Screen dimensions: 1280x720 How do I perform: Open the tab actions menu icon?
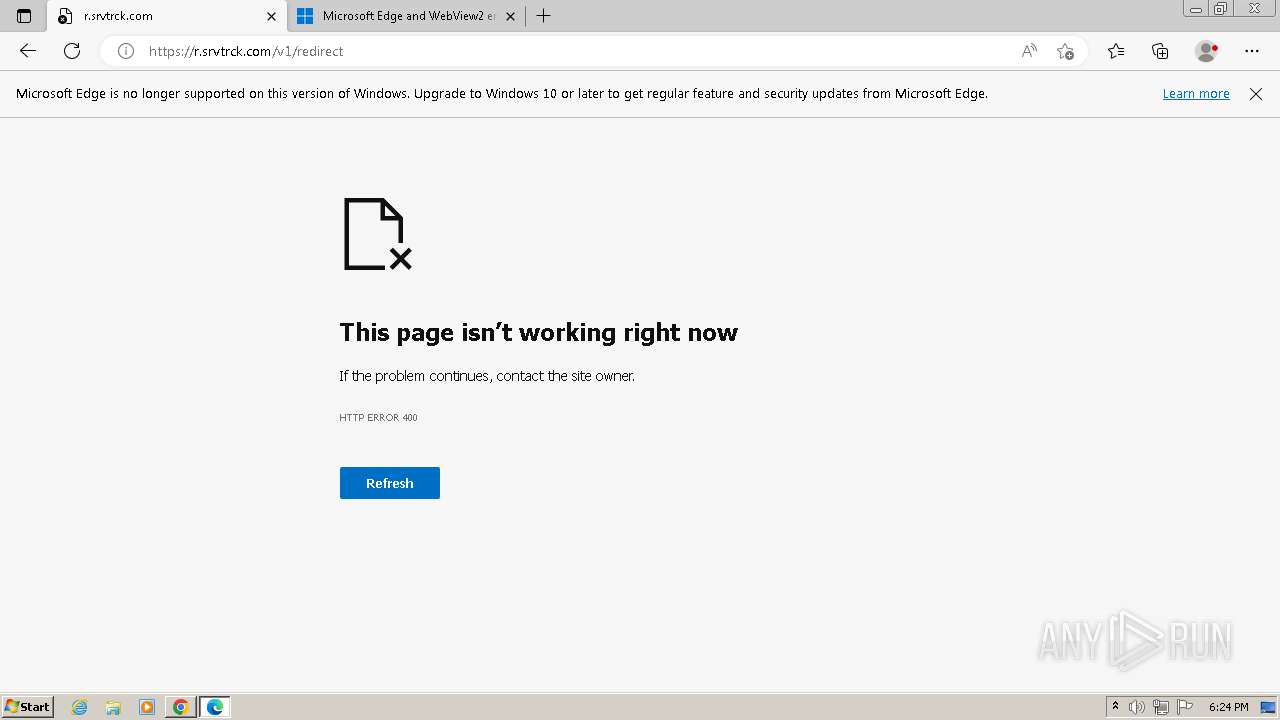(24, 16)
